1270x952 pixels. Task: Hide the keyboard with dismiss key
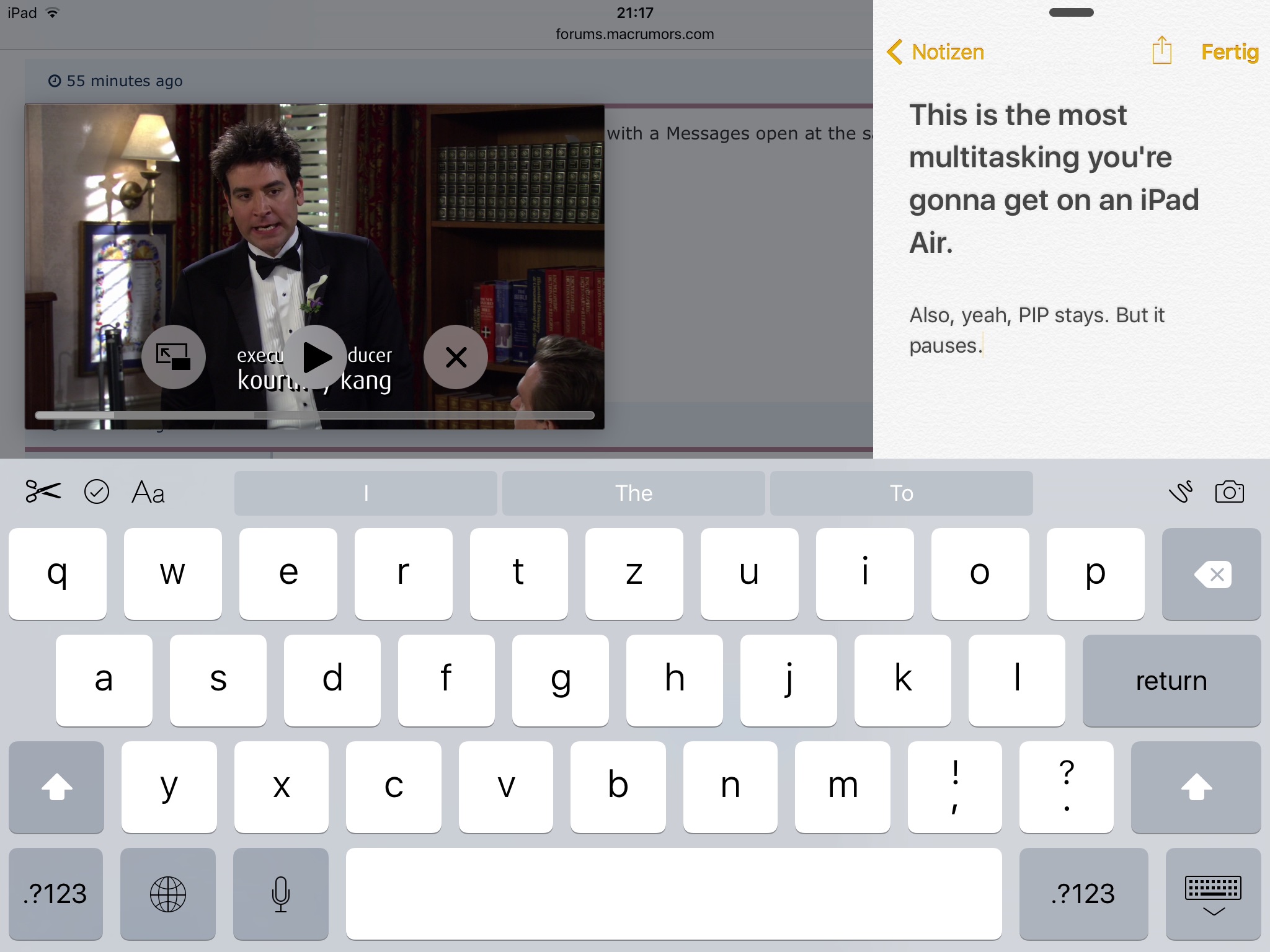pos(1213,894)
